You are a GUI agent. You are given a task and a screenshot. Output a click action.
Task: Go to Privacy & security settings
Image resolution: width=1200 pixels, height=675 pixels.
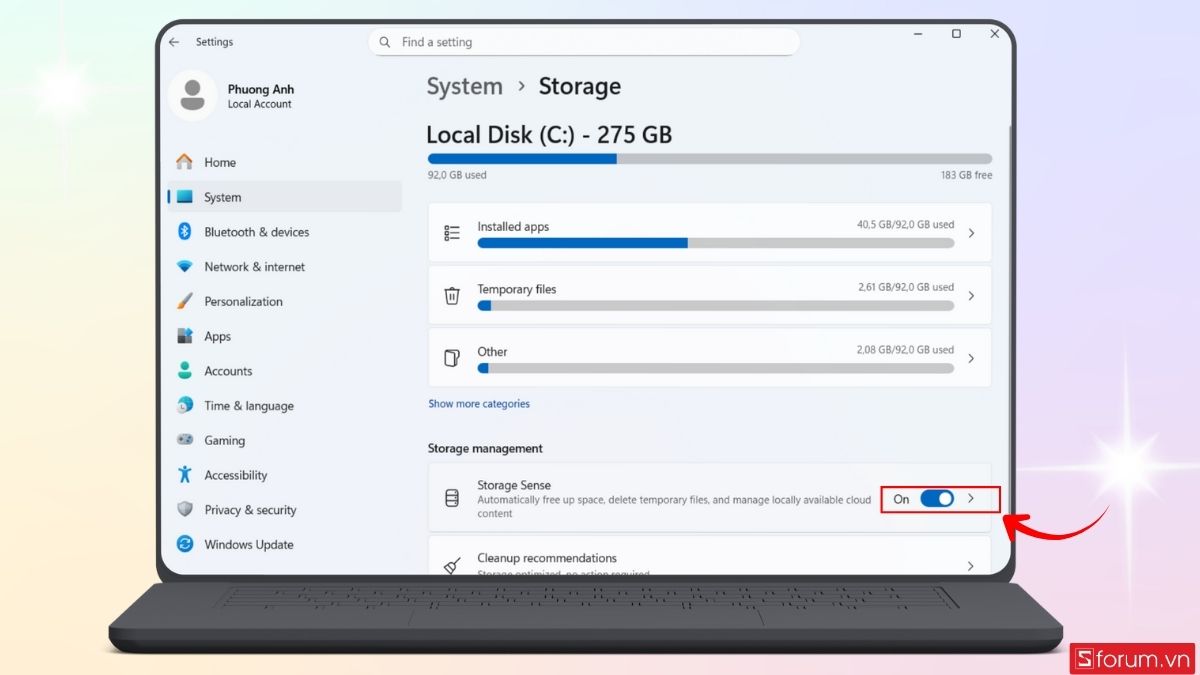[284, 509]
